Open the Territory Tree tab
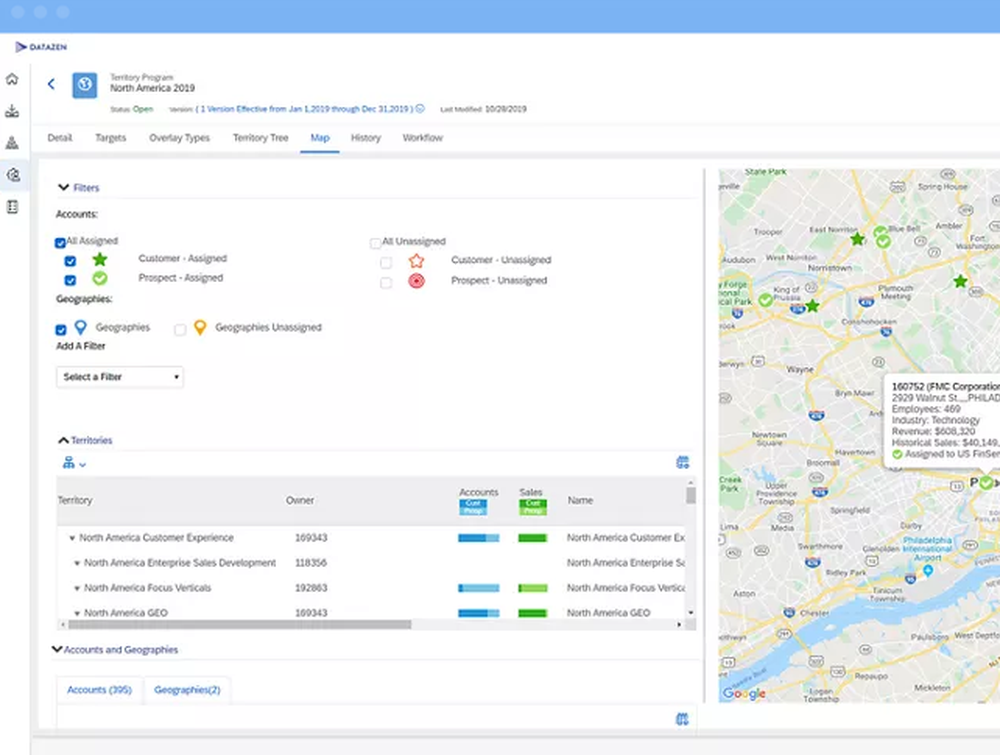 (260, 138)
